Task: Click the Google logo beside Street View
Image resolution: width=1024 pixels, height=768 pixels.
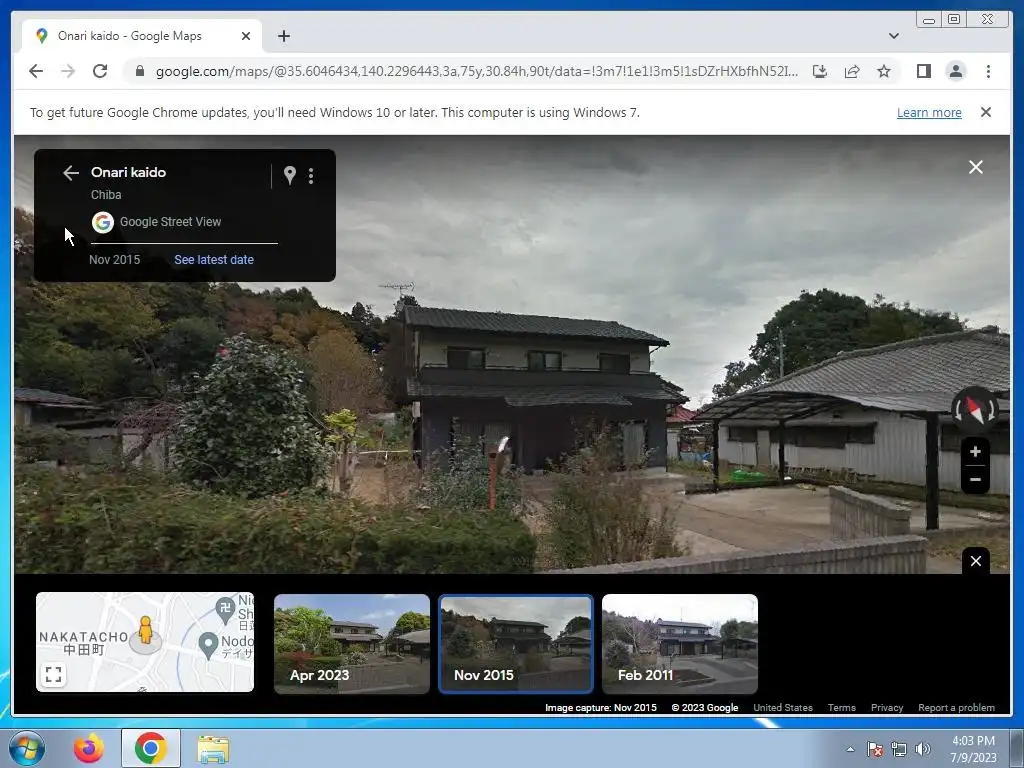Action: click(x=103, y=222)
